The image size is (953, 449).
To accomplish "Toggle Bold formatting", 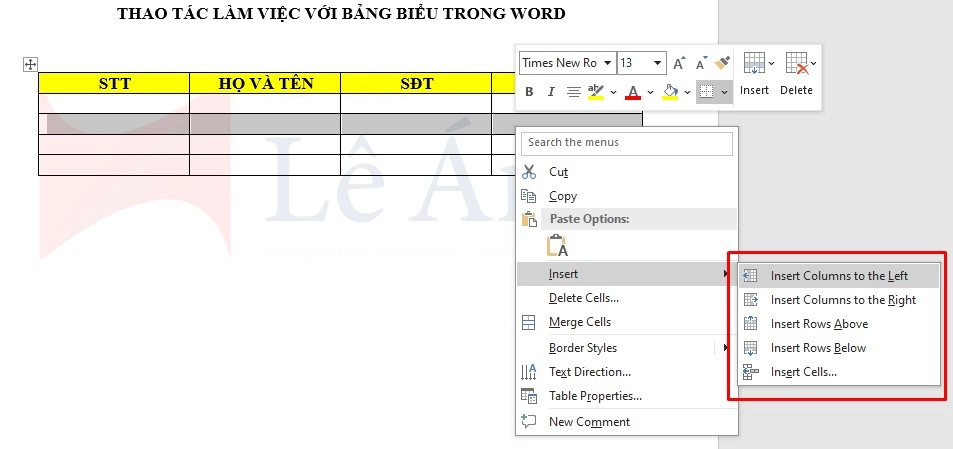I will coord(529,92).
